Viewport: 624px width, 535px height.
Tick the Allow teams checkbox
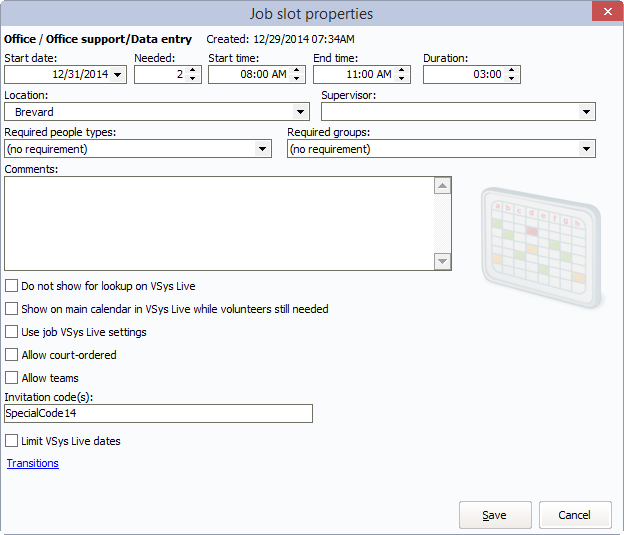pos(12,378)
